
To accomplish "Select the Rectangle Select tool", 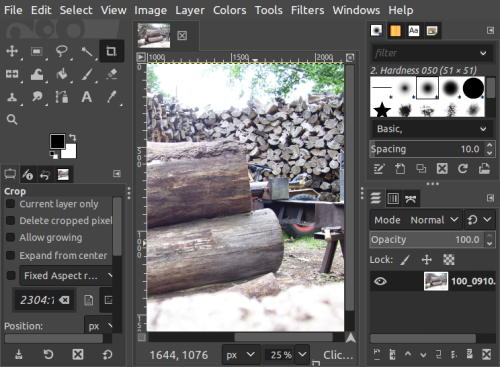I will pyautogui.click(x=37, y=51).
